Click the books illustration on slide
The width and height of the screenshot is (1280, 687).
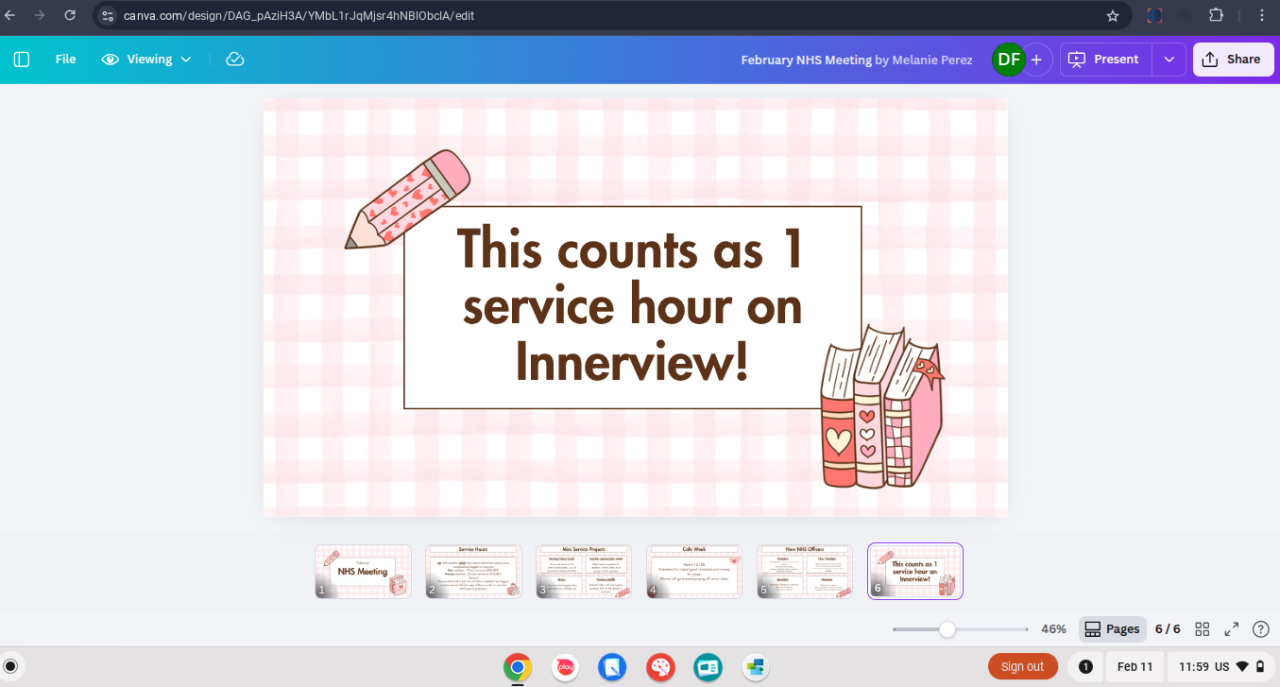coord(881,406)
